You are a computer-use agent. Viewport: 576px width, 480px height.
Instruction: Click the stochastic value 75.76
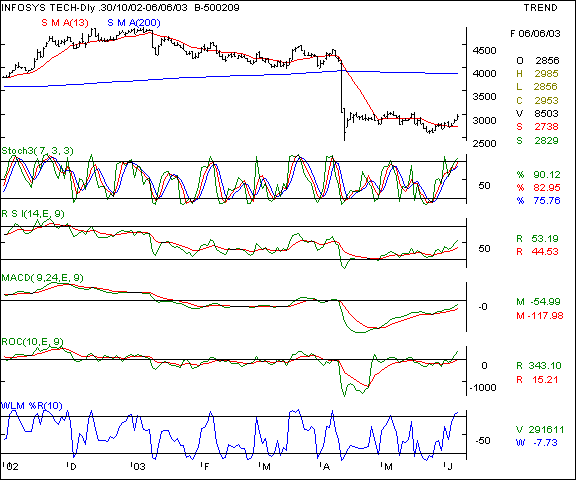pyautogui.click(x=547, y=201)
